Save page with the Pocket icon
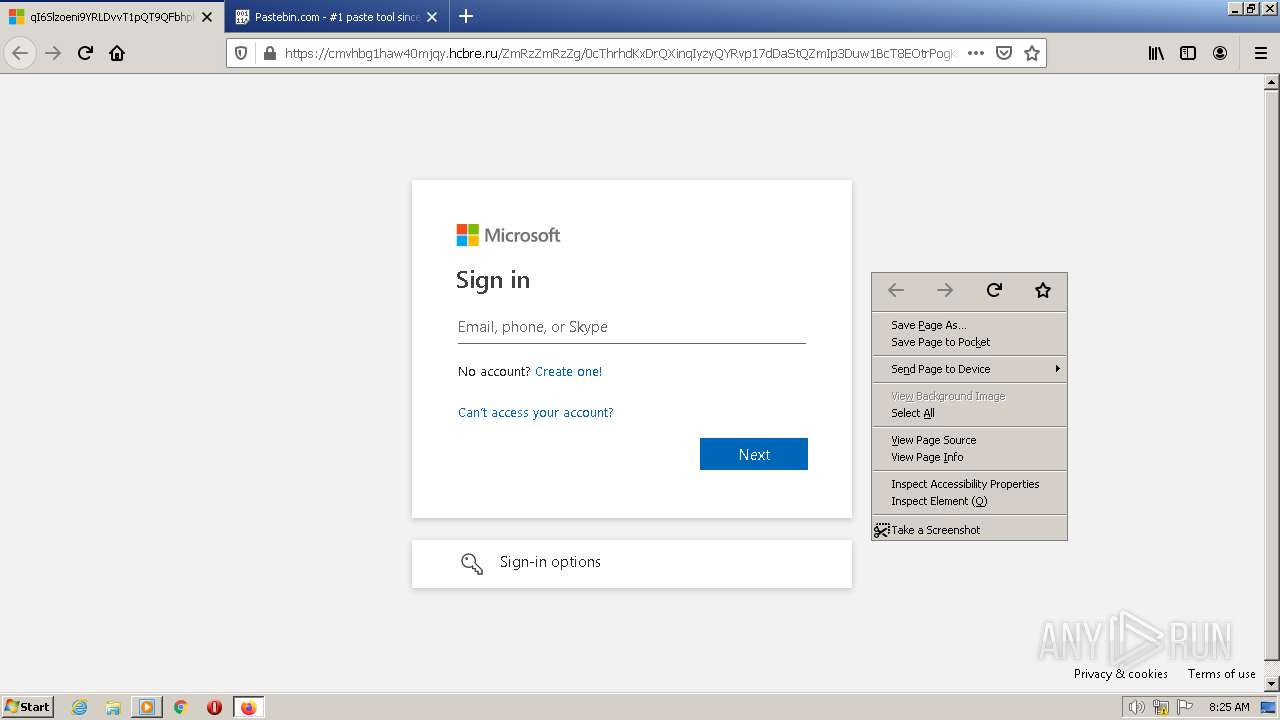The width and height of the screenshot is (1280, 720). point(1004,53)
